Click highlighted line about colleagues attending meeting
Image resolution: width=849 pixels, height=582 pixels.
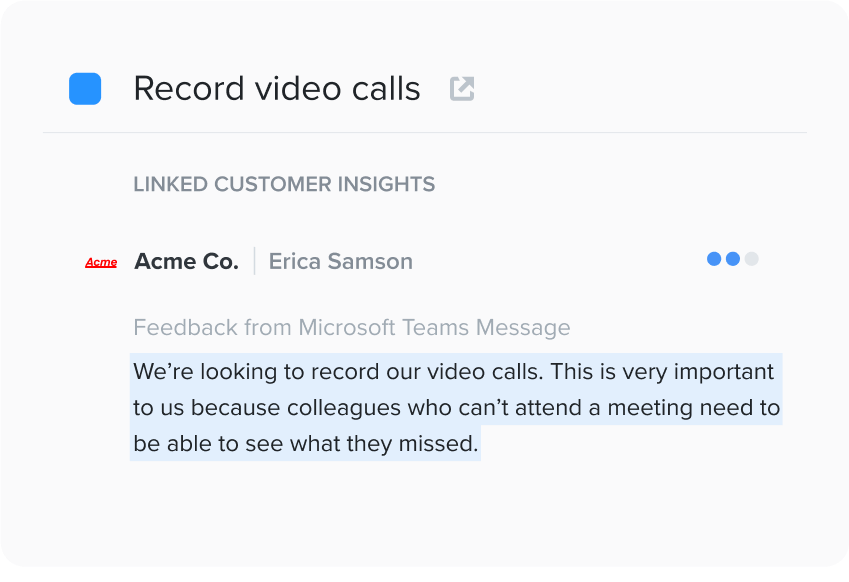(456, 407)
